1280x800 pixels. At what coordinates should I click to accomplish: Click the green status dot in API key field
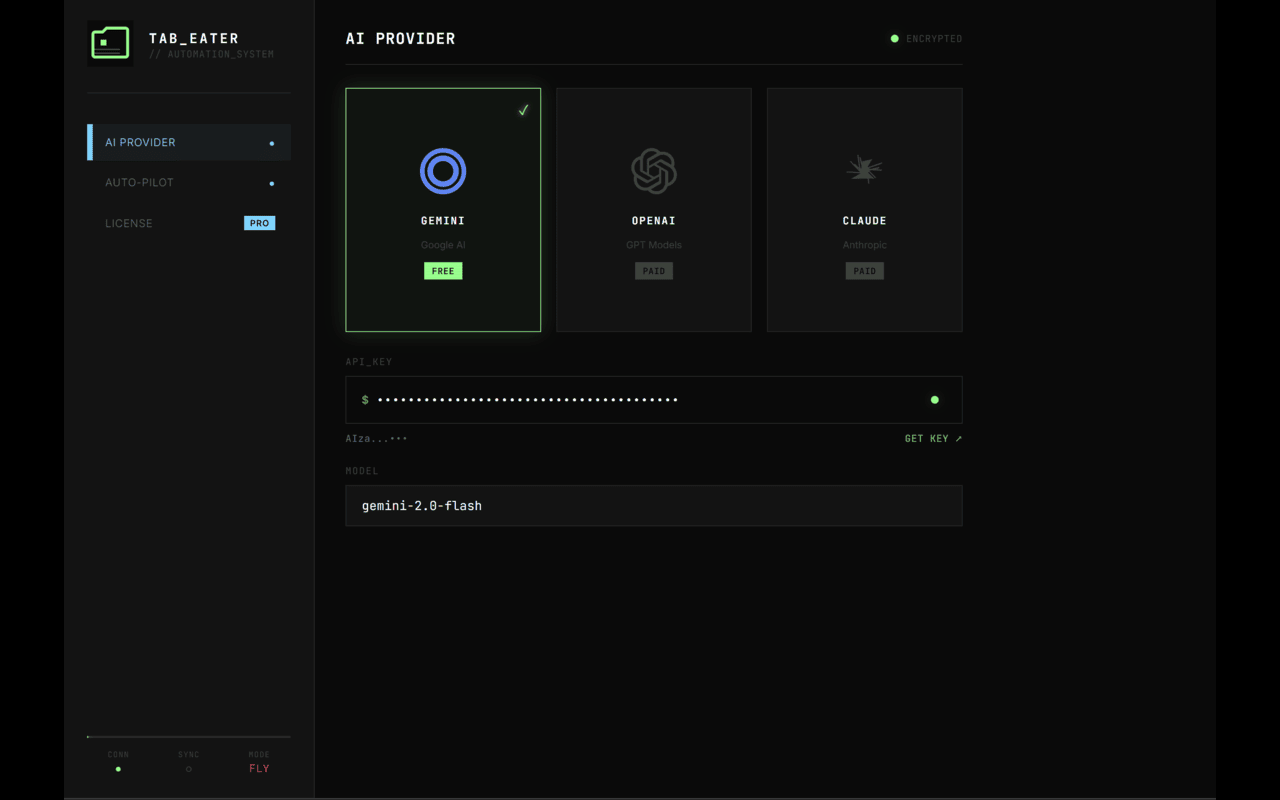click(x=935, y=400)
